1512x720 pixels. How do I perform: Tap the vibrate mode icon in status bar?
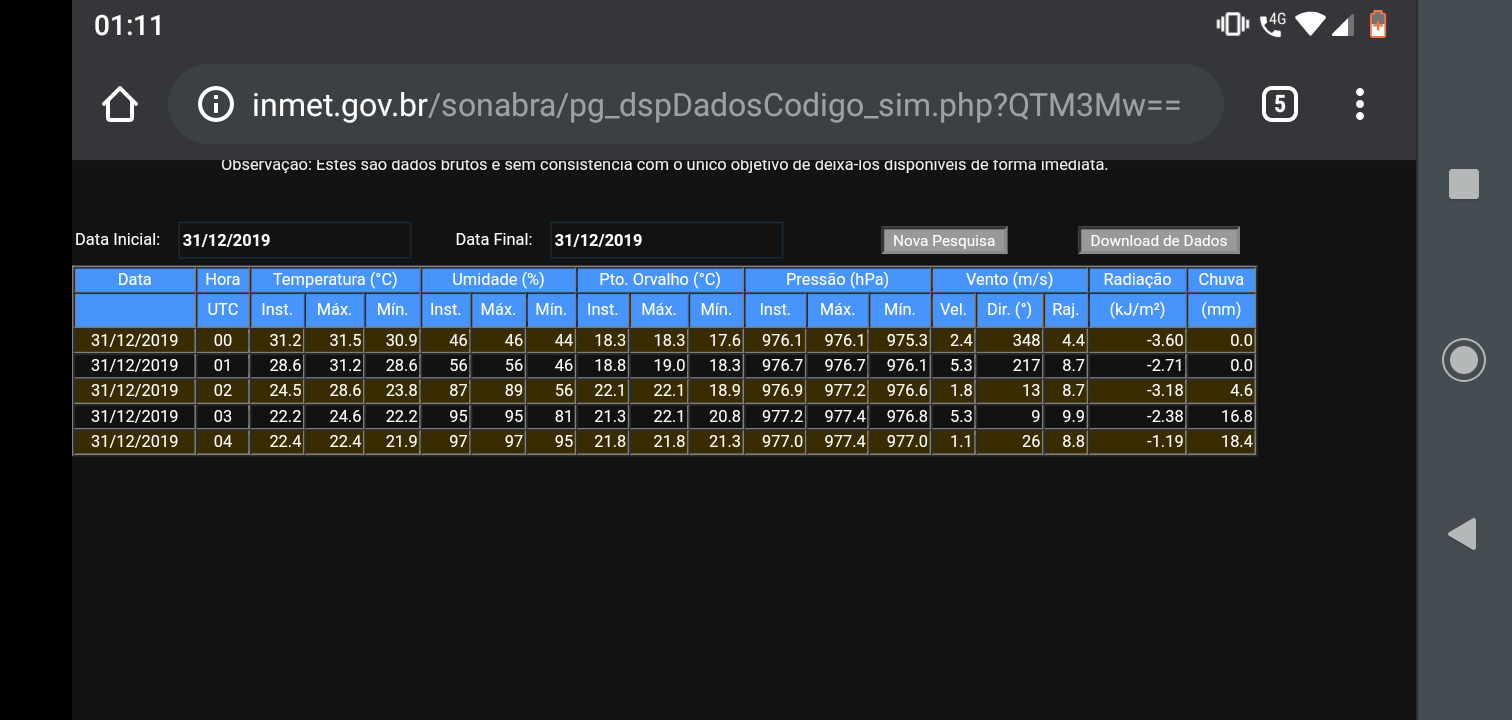tap(1232, 24)
